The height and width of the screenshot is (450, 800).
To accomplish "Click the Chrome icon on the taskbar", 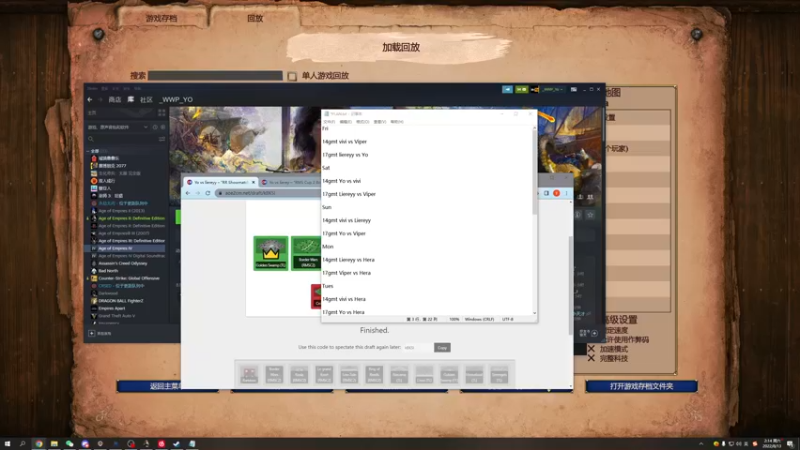I will pos(39,444).
